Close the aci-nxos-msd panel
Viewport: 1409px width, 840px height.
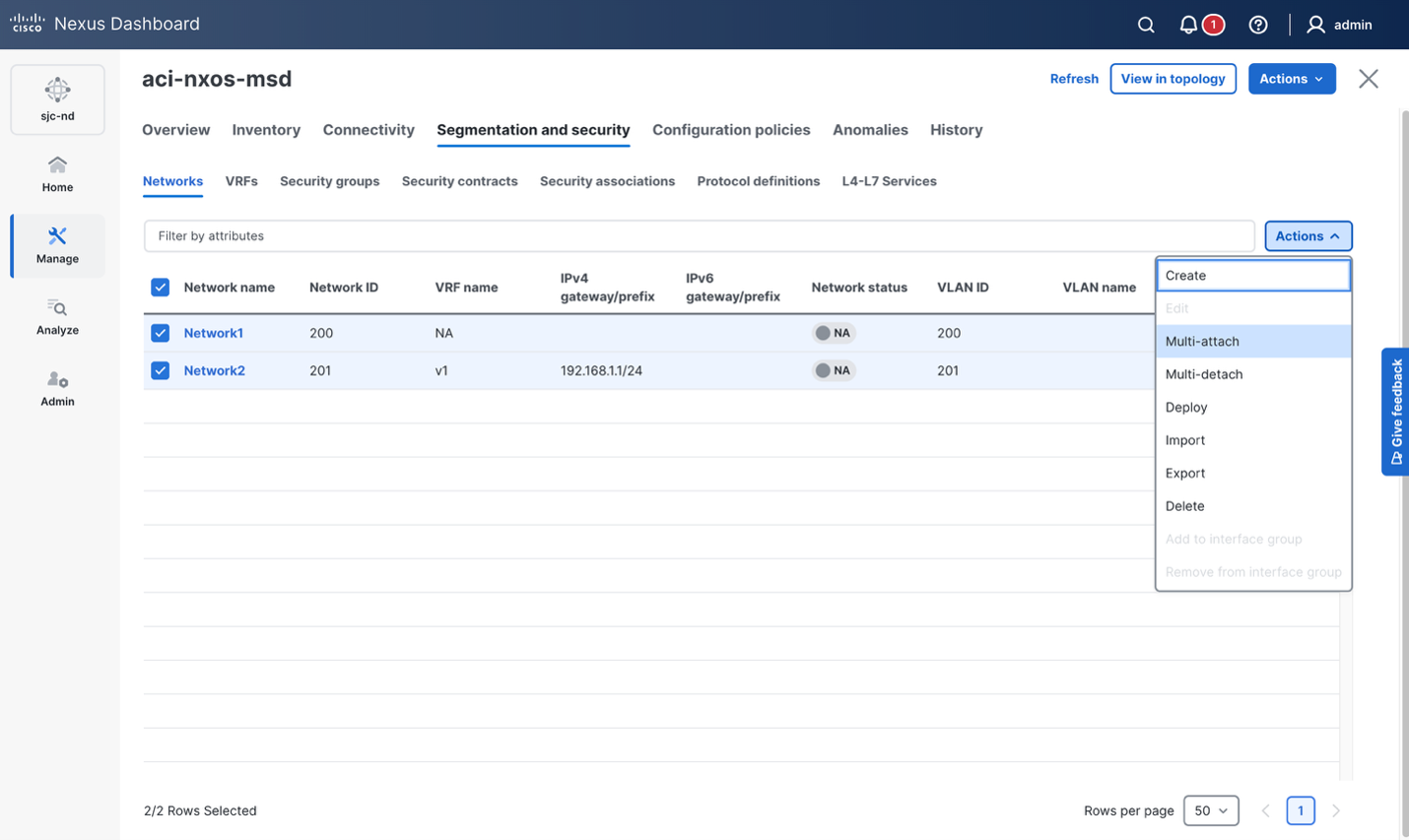tap(1369, 79)
